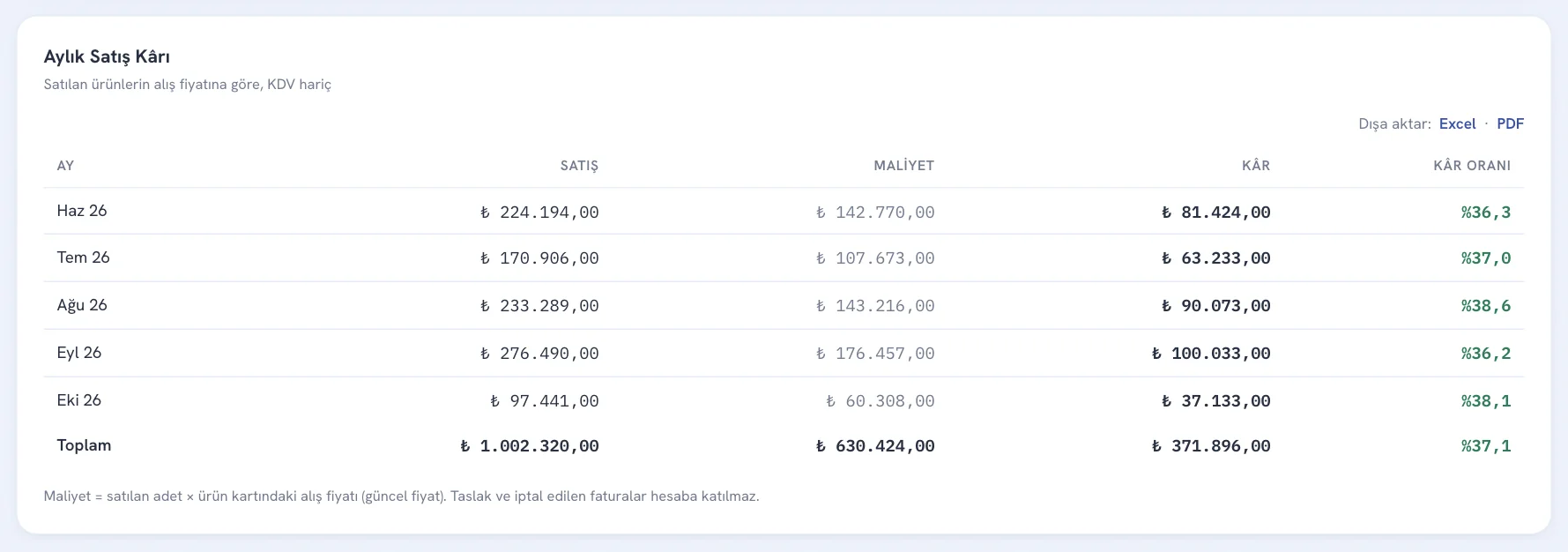Select the Eyl 26 month cell
This screenshot has width=1568, height=552.
coord(79,353)
